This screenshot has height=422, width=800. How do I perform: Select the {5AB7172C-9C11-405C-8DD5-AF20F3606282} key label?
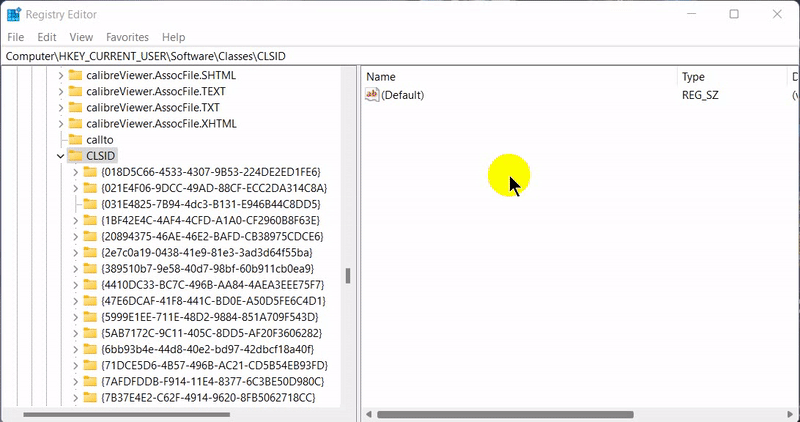[x=212, y=333]
